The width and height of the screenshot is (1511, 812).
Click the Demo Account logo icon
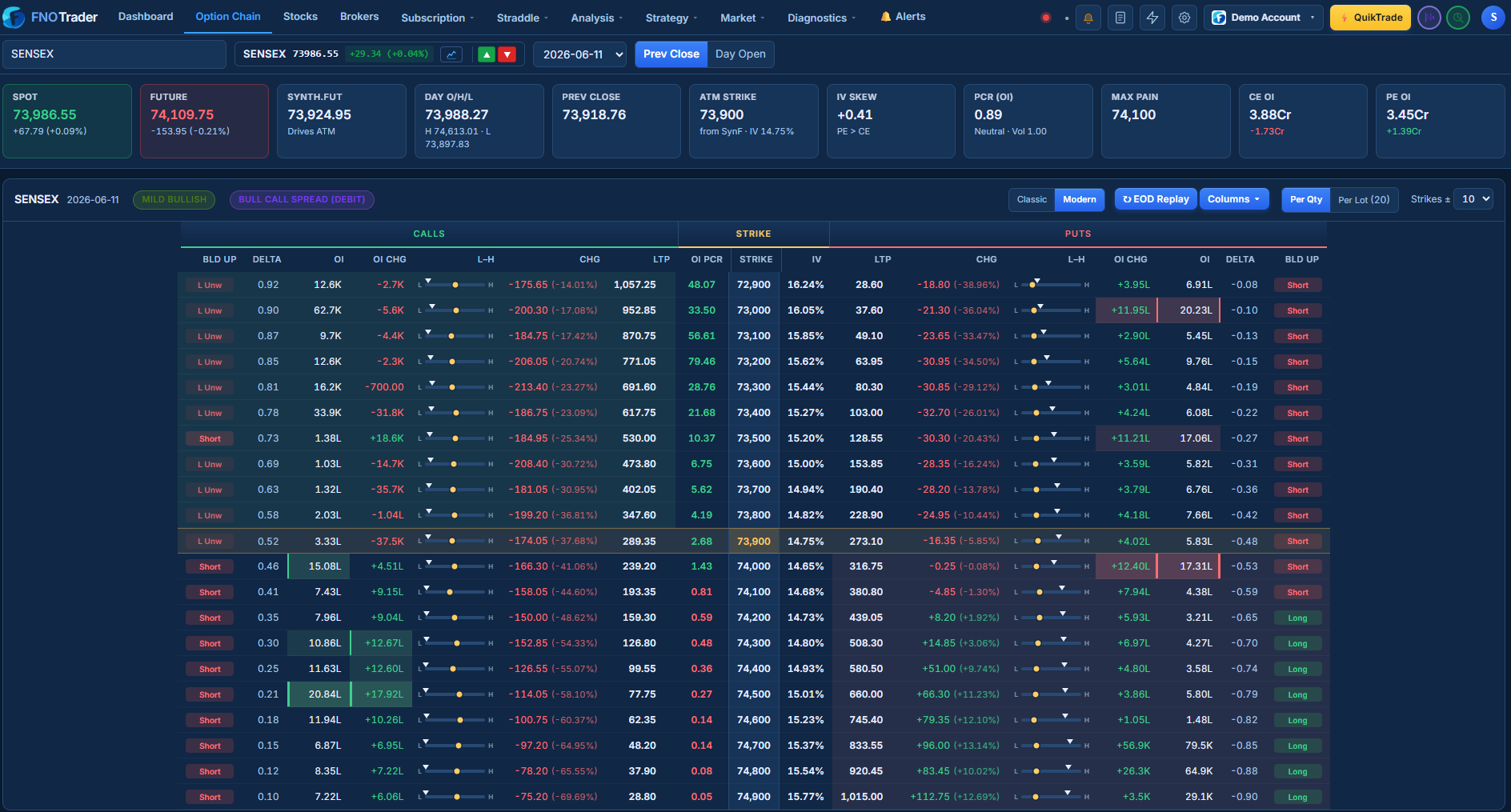click(1219, 18)
